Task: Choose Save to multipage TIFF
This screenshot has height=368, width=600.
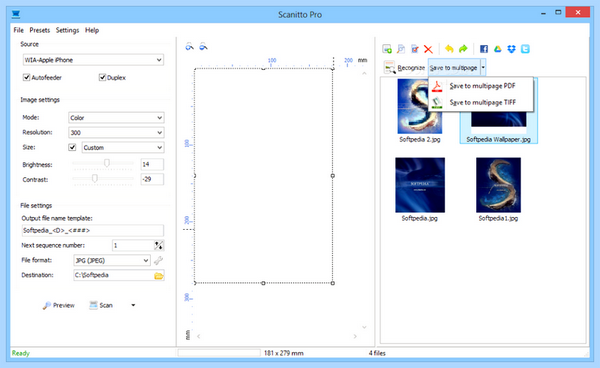Action: pos(481,103)
